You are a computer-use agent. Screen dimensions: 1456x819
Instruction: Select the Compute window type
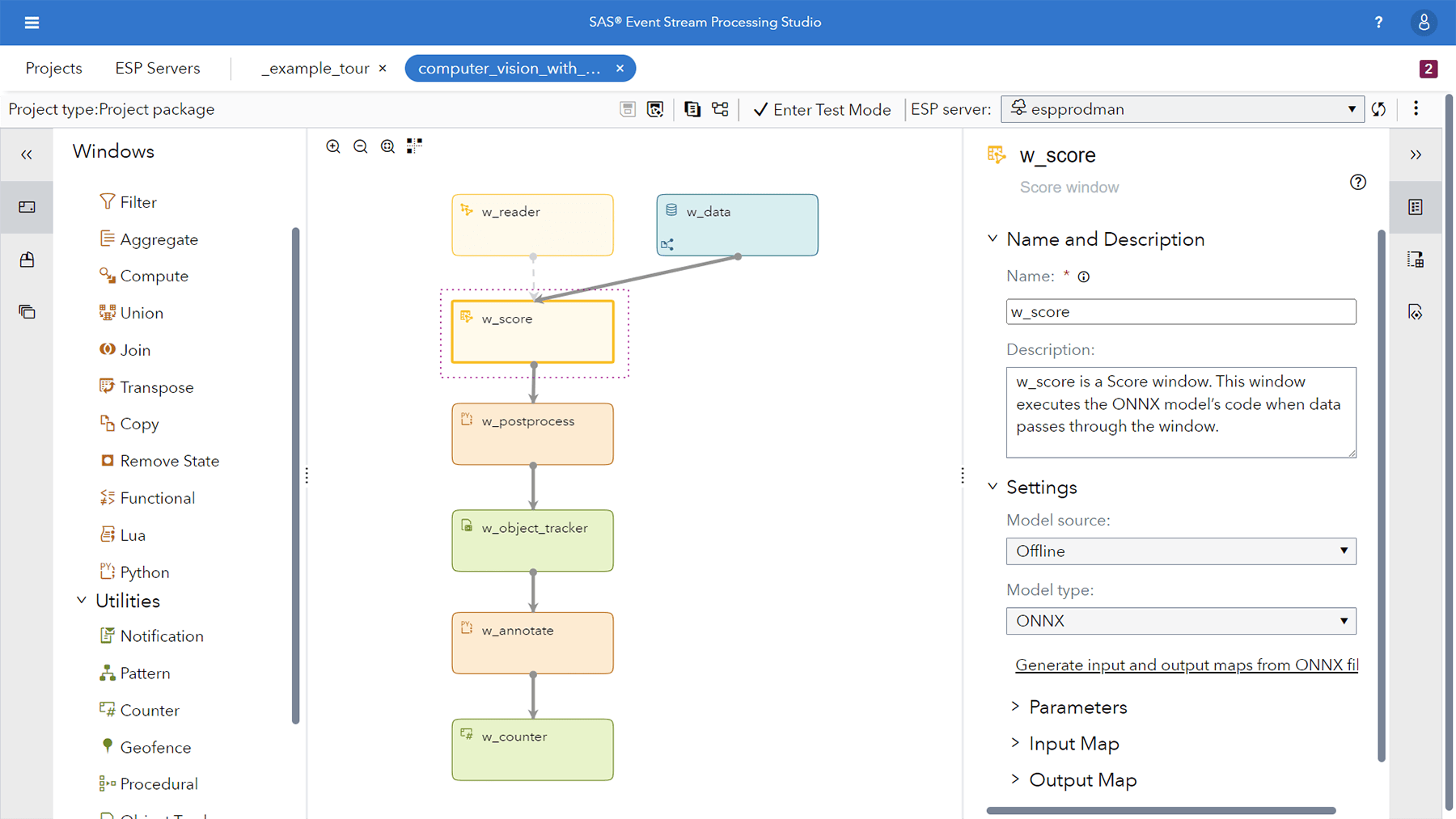coord(144,276)
